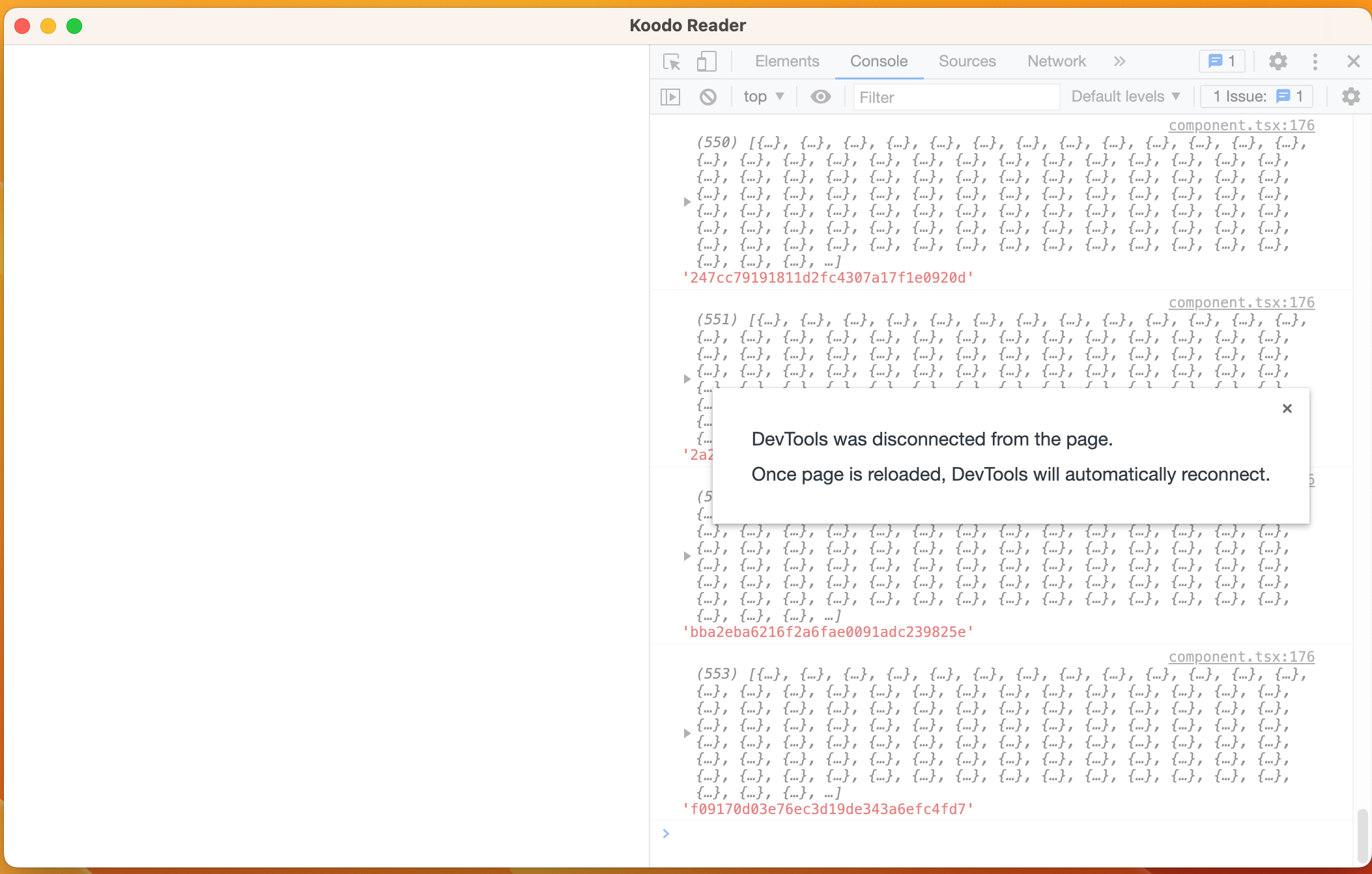Create a live expression with the eye icon

(x=820, y=96)
